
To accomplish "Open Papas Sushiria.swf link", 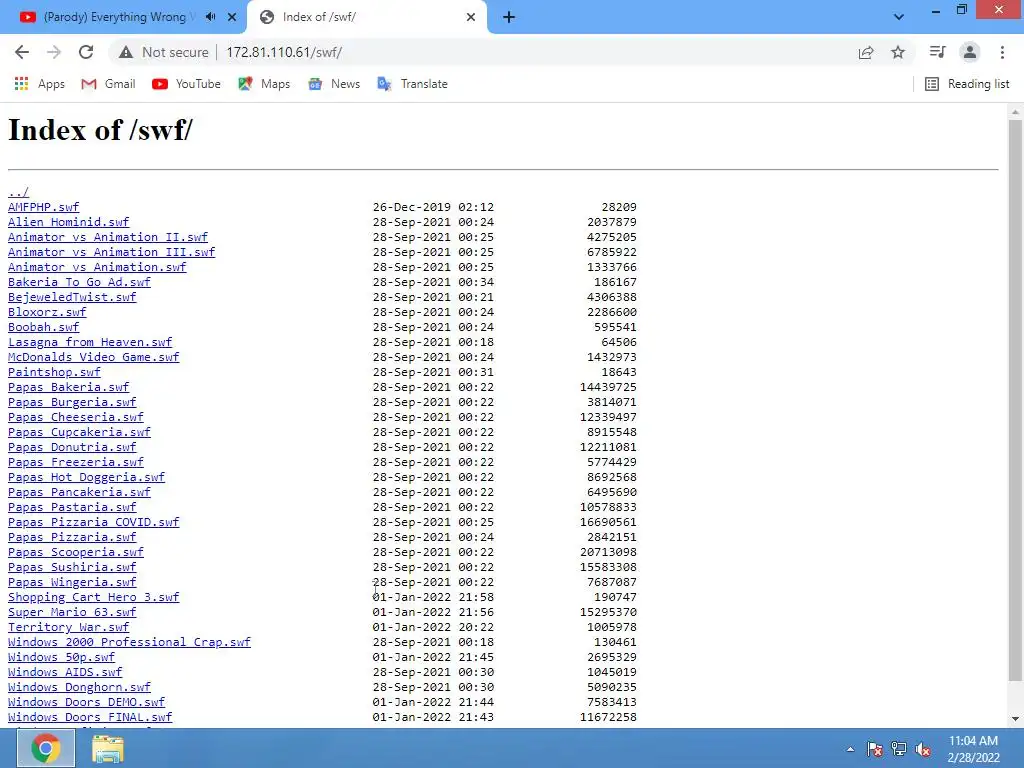I will point(72,568).
